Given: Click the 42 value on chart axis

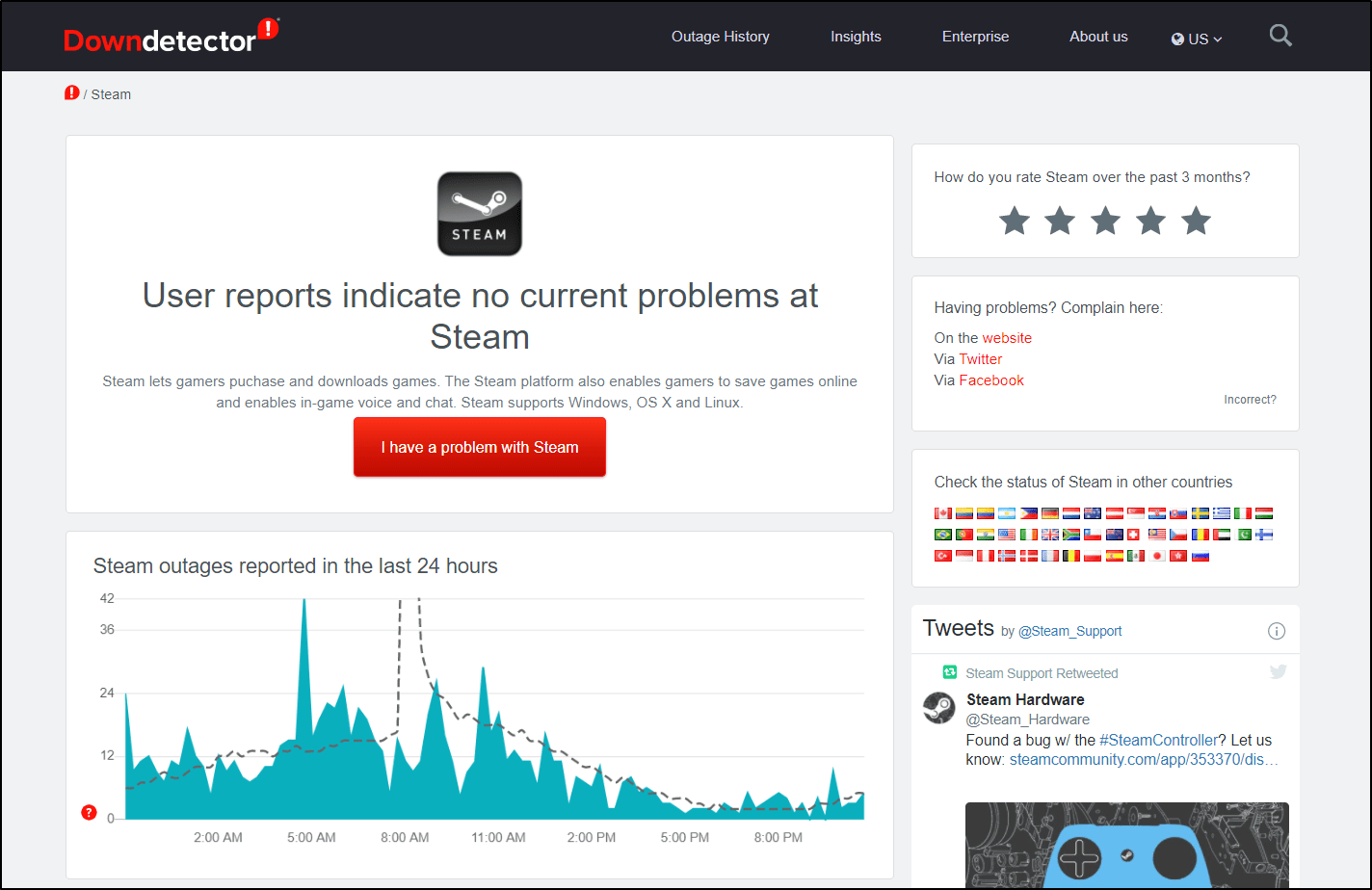Looking at the screenshot, I should click(x=107, y=598).
